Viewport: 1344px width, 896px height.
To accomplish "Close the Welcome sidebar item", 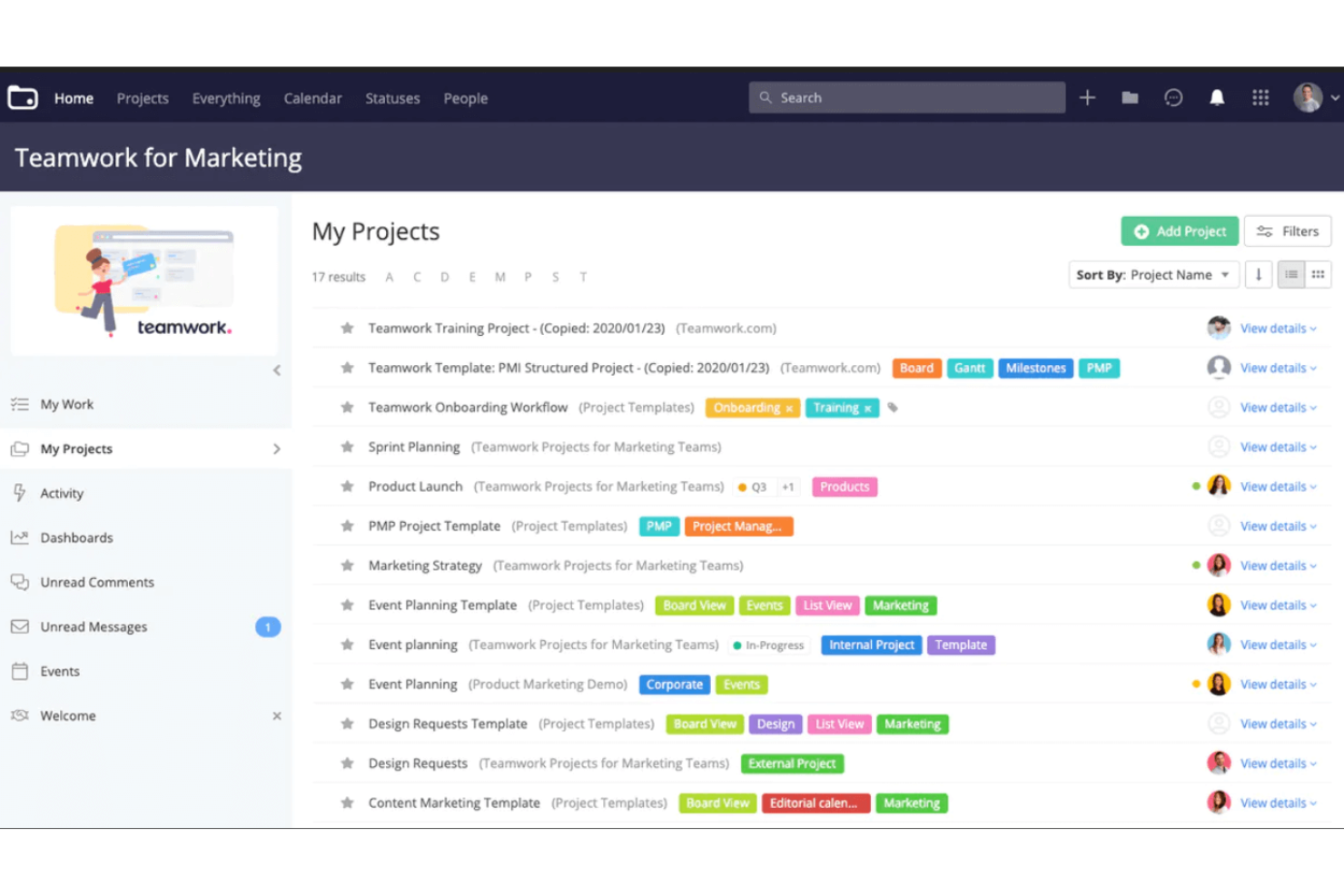I will click(277, 716).
